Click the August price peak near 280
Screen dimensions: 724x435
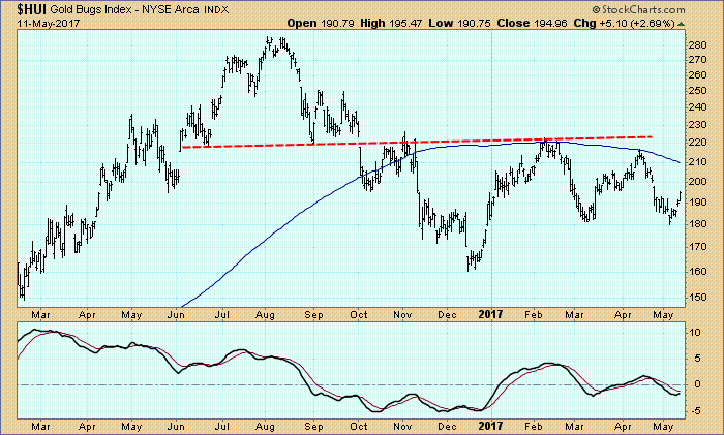click(271, 42)
